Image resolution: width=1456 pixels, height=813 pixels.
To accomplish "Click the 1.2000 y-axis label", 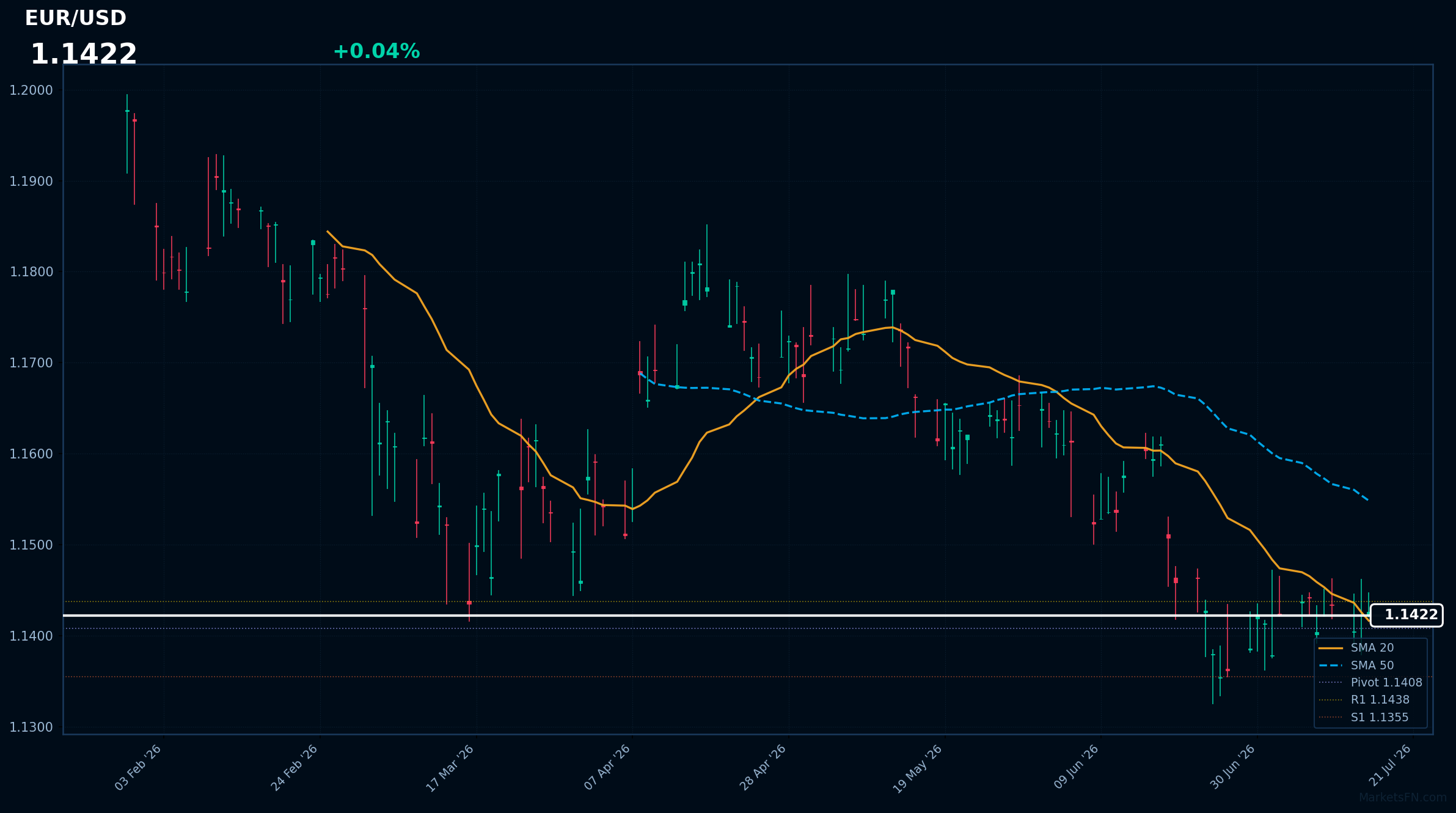I will tap(31, 90).
